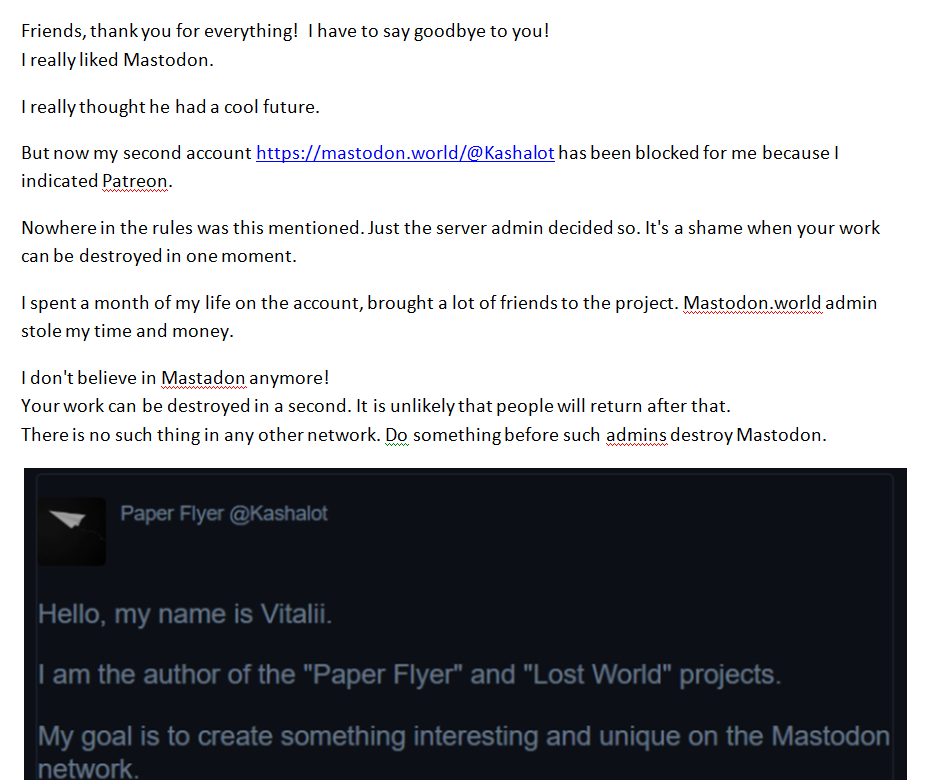Click the paper plane avatar icon
Screen dimensions: 935x780
[72, 531]
